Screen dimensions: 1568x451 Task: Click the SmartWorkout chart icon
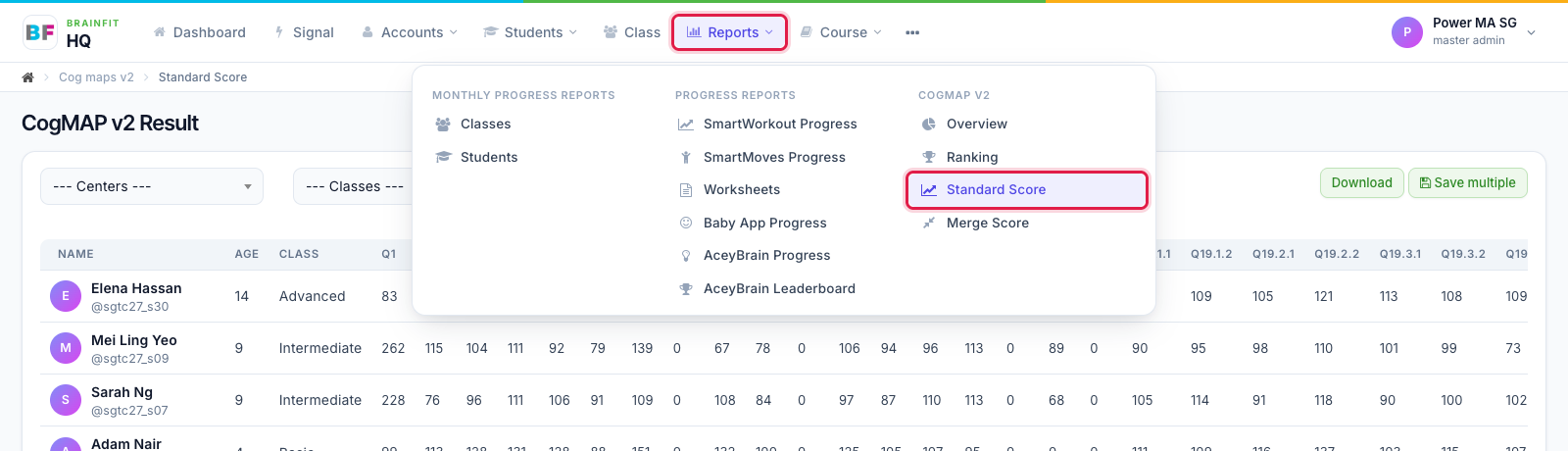pyautogui.click(x=686, y=125)
